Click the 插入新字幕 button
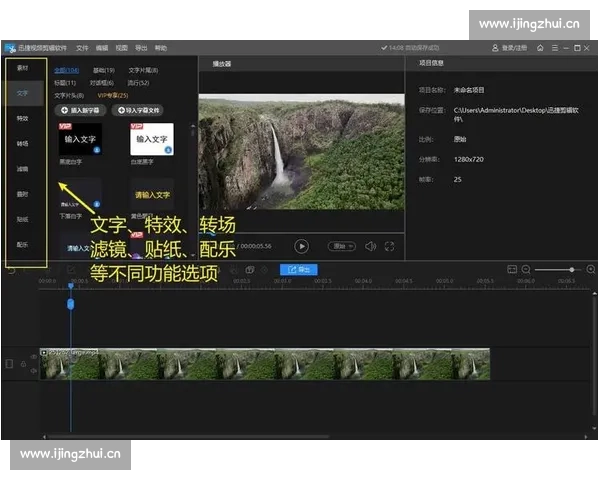The image size is (600, 480). [79, 109]
